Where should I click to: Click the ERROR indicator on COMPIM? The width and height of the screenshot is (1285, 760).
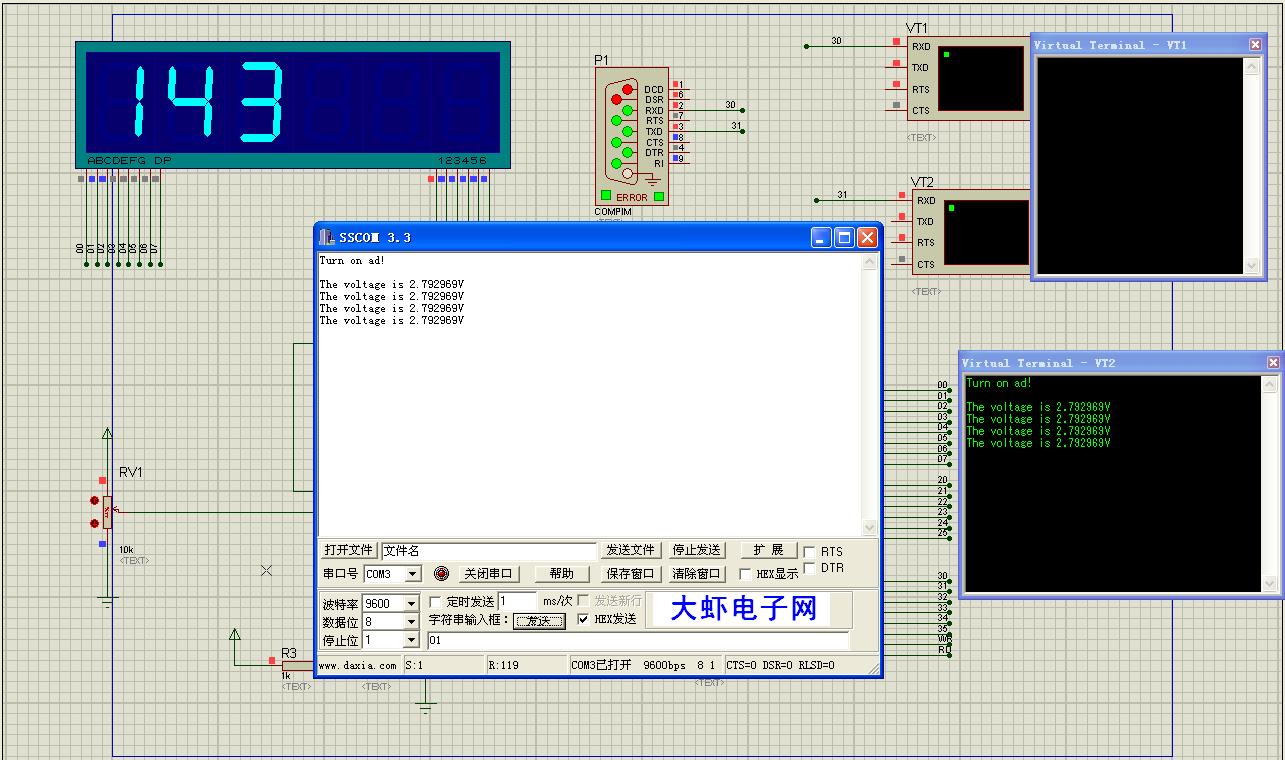(631, 197)
